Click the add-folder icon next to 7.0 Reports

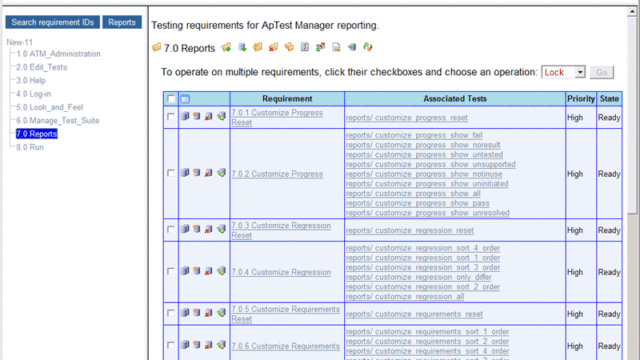tap(226, 47)
